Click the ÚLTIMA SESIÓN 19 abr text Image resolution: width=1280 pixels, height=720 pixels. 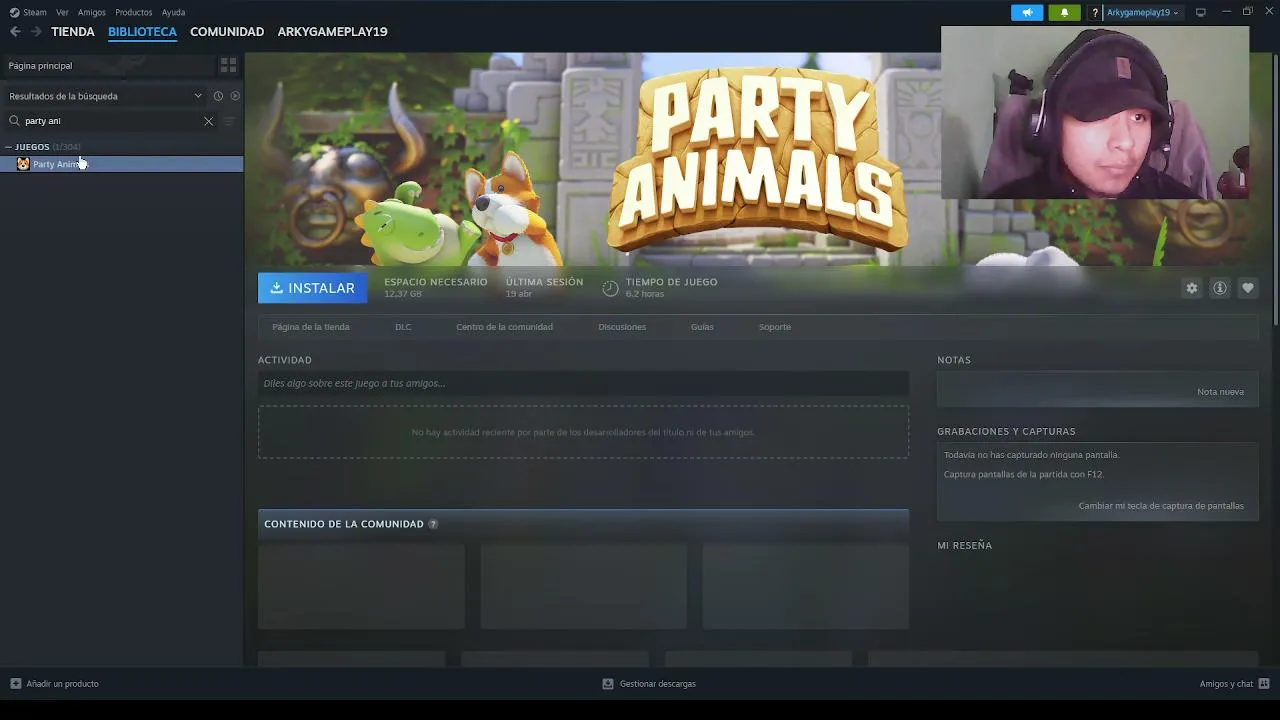pos(544,288)
